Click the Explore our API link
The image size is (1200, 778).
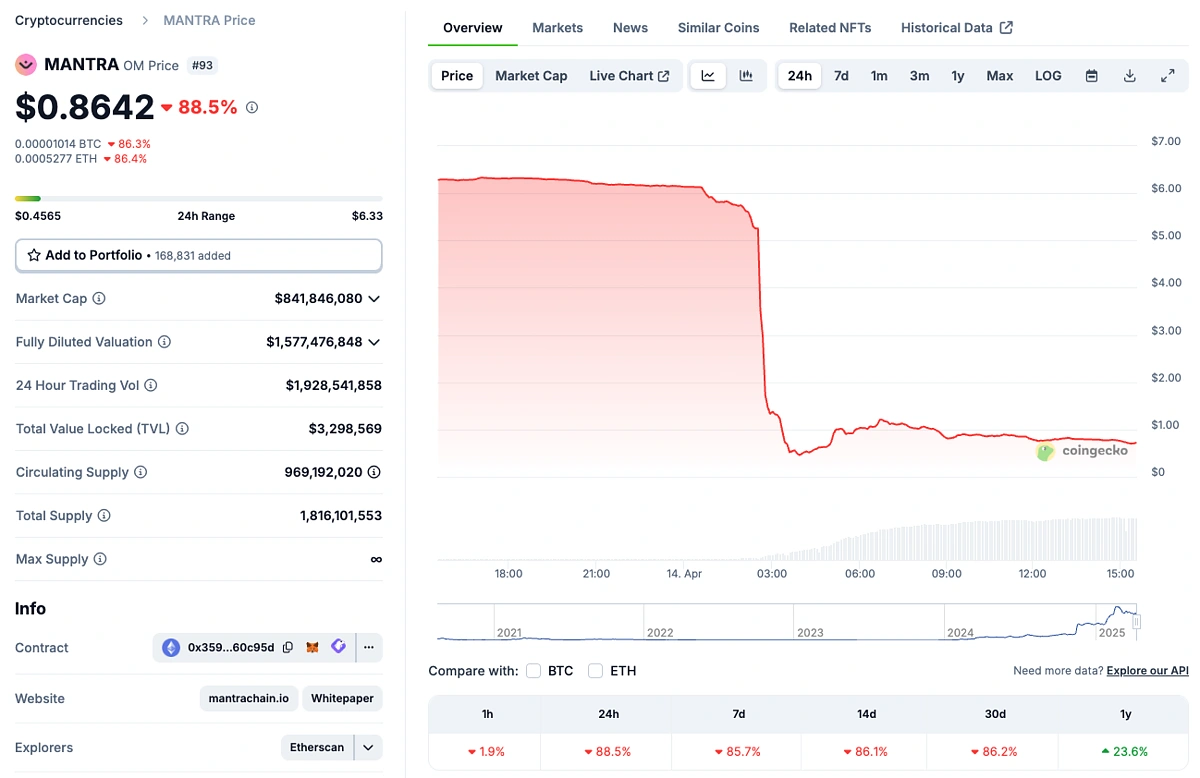click(1147, 670)
